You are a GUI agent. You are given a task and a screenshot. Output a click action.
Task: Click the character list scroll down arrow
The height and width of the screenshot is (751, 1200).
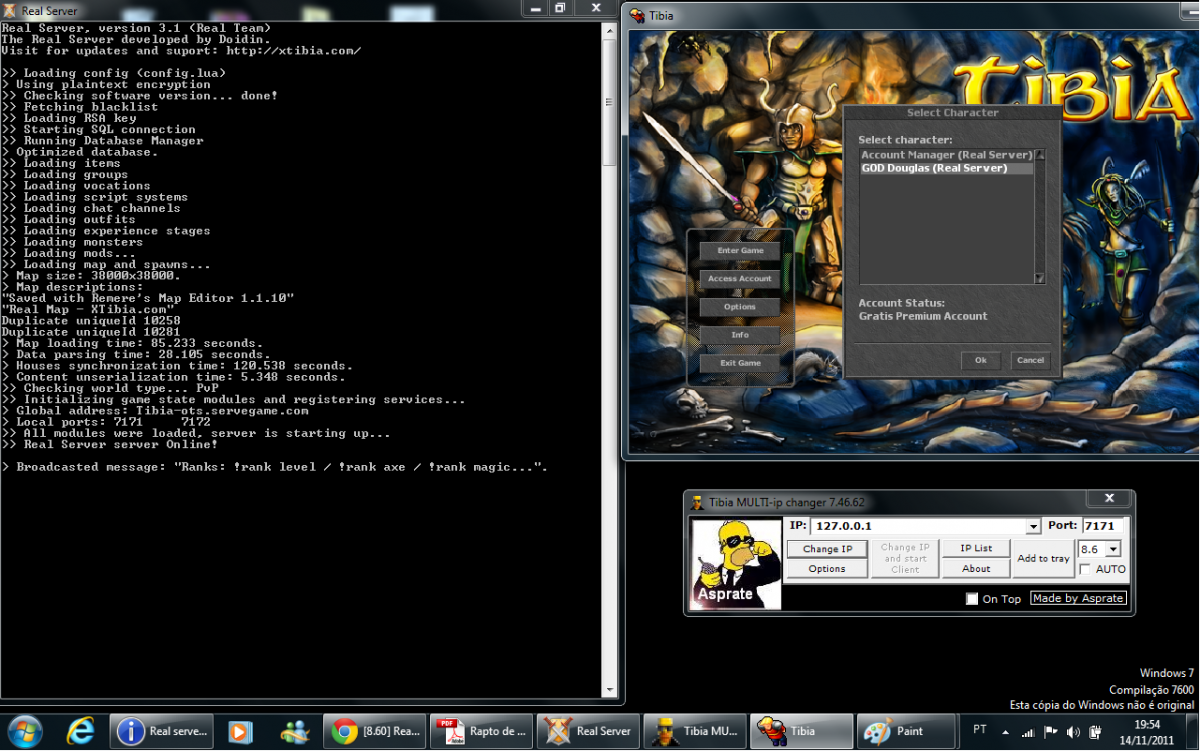point(1040,279)
